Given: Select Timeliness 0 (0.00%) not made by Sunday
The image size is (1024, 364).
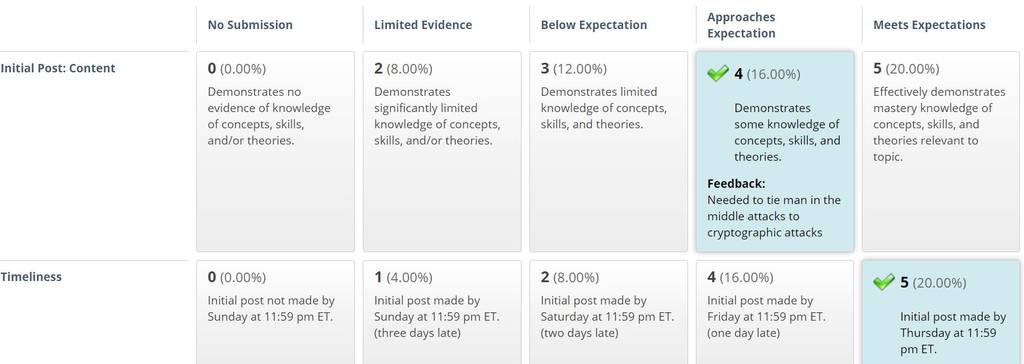Looking at the screenshot, I should click(x=276, y=312).
